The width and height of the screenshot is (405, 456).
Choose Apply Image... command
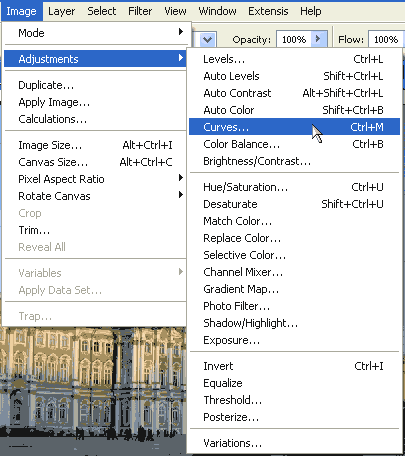(x=95, y=102)
